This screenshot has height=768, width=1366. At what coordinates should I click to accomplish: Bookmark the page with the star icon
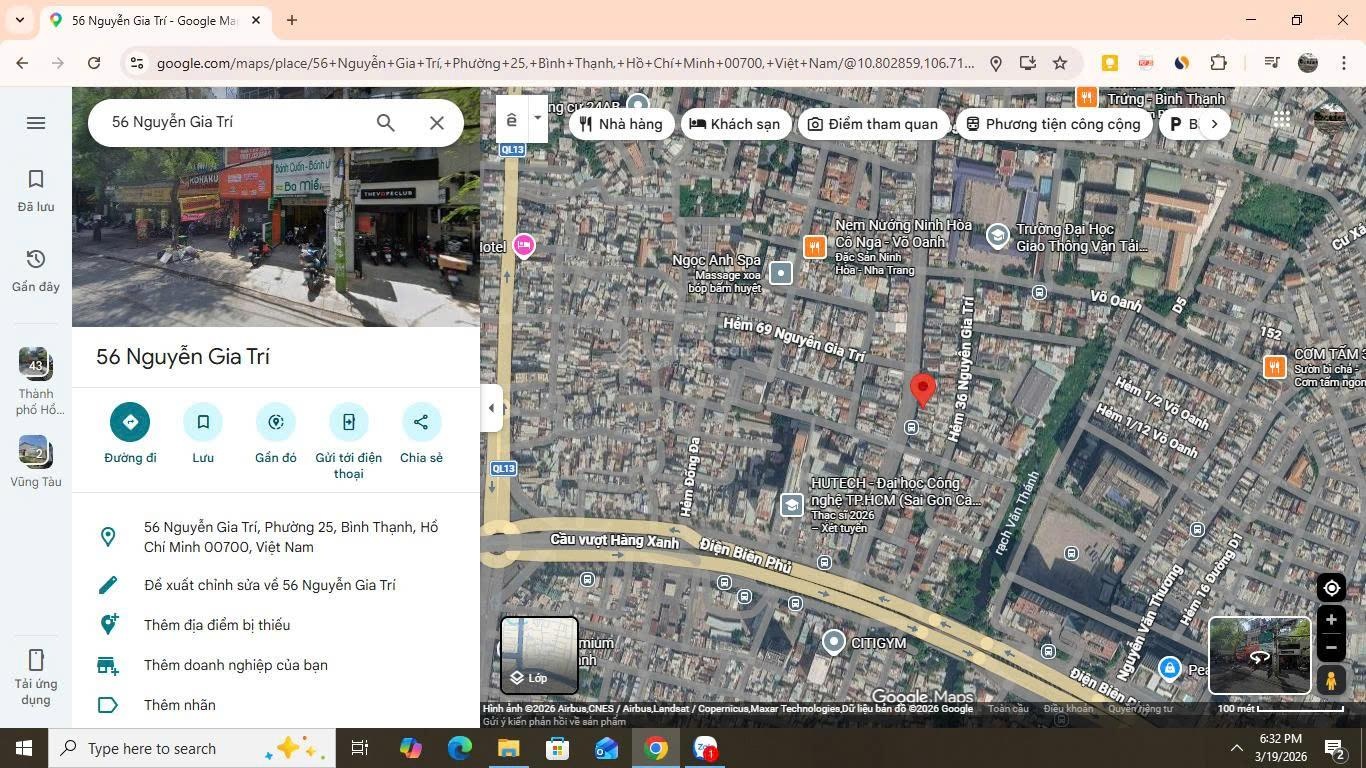1060,63
